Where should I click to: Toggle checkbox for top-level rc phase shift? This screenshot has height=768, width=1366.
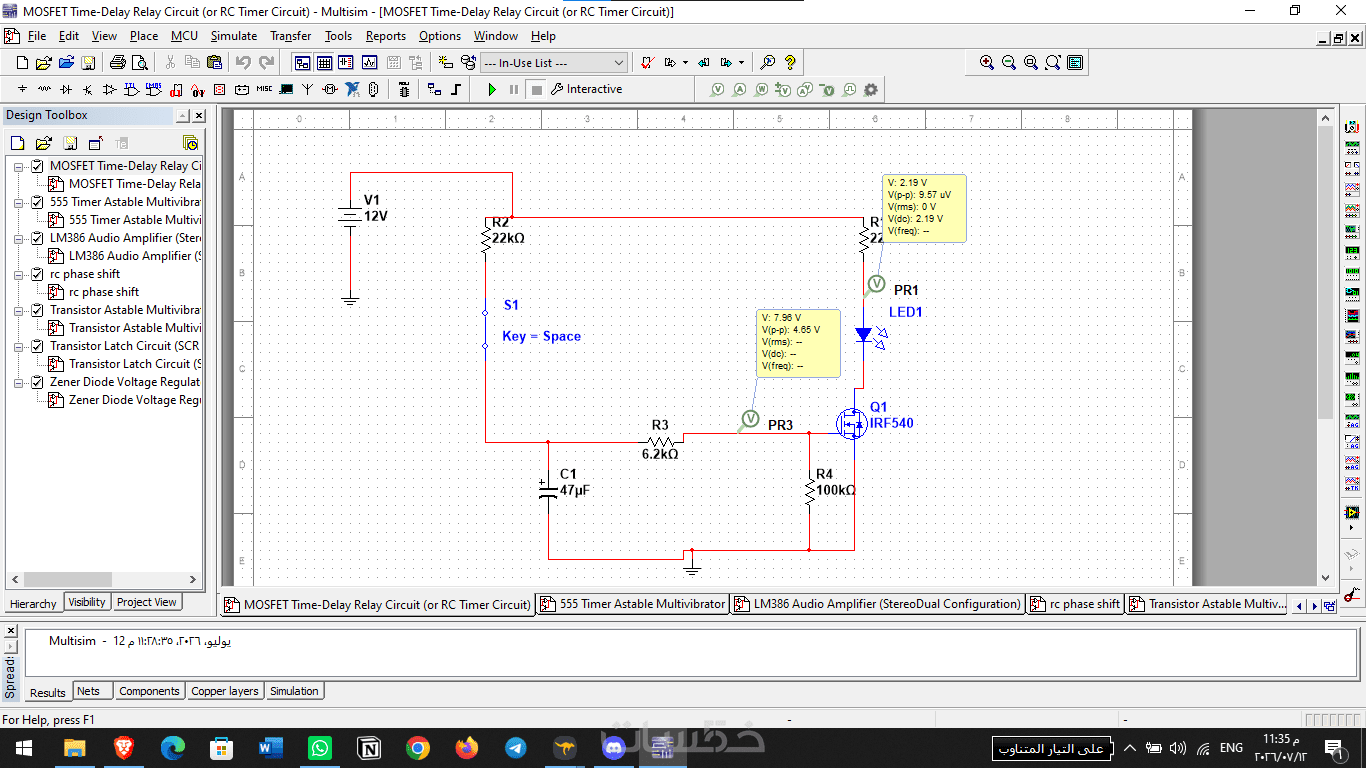38,274
